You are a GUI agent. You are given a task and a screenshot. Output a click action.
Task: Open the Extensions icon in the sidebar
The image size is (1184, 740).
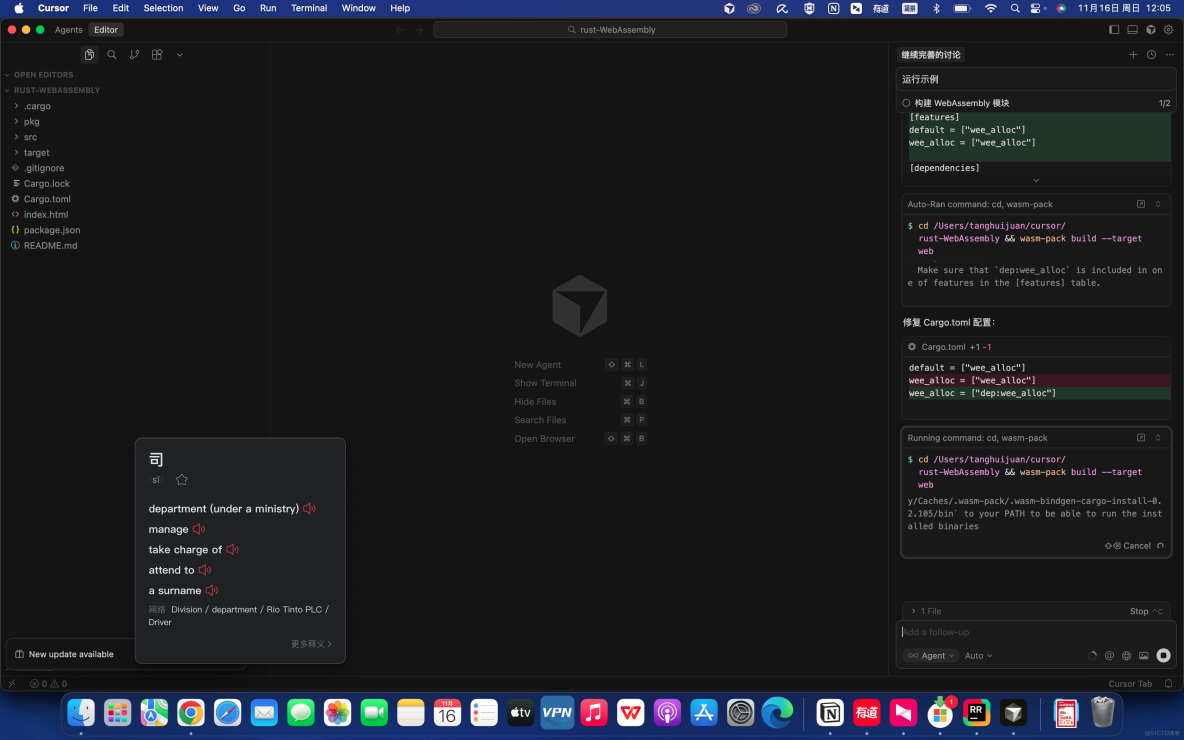pyautogui.click(x=157, y=54)
